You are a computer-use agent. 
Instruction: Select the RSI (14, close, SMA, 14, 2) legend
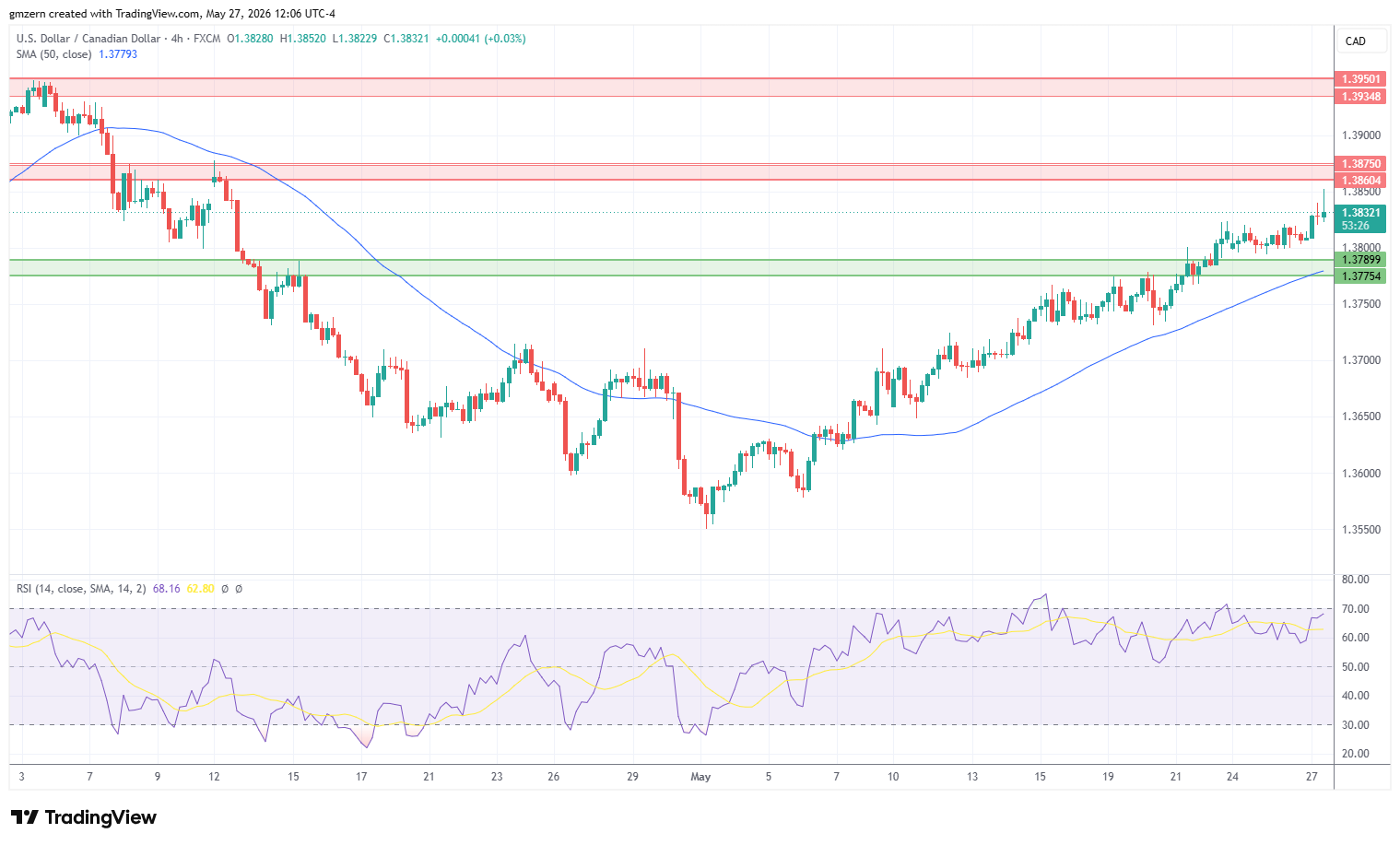[x=81, y=588]
